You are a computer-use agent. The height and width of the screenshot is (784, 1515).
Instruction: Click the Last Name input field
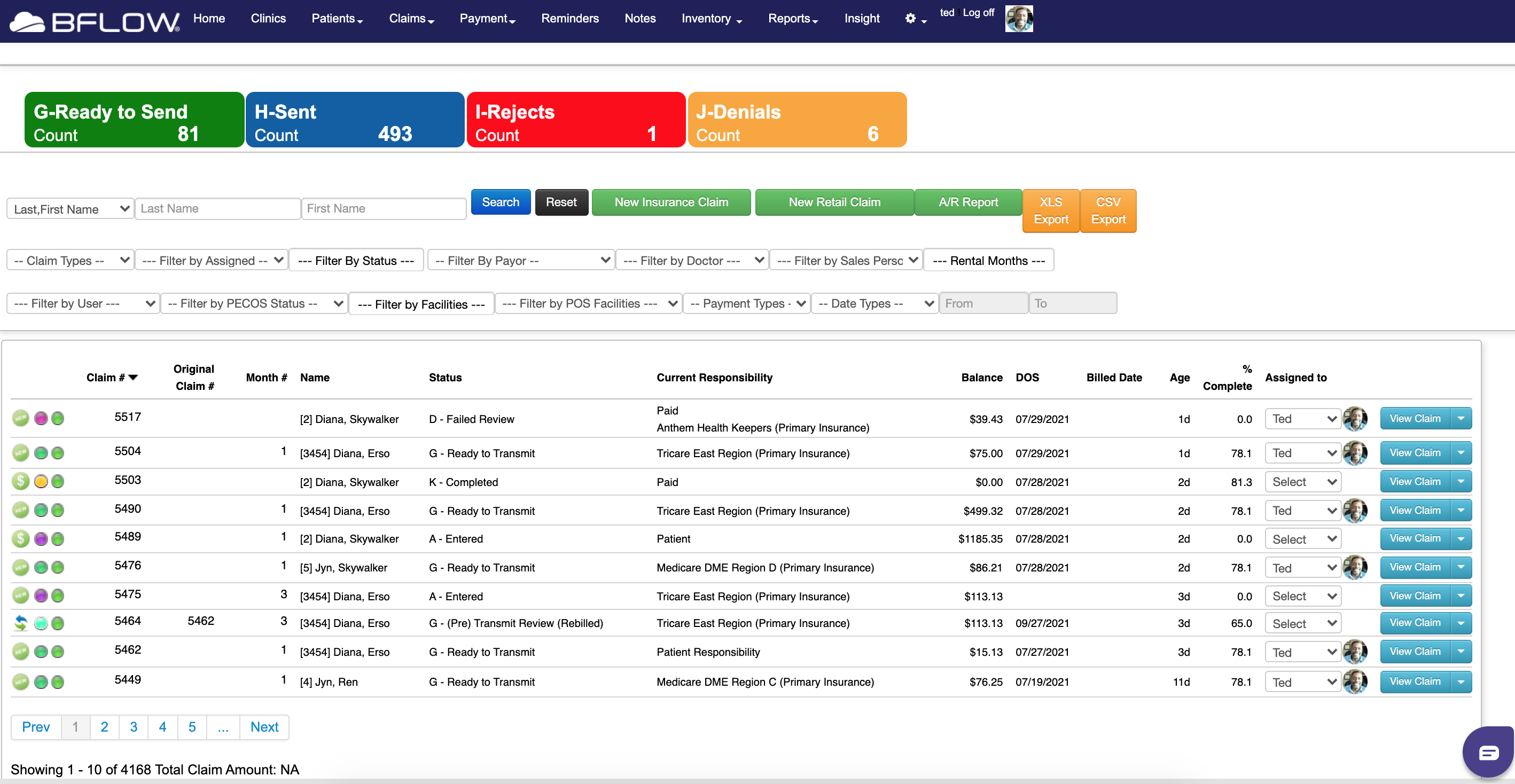coord(217,208)
